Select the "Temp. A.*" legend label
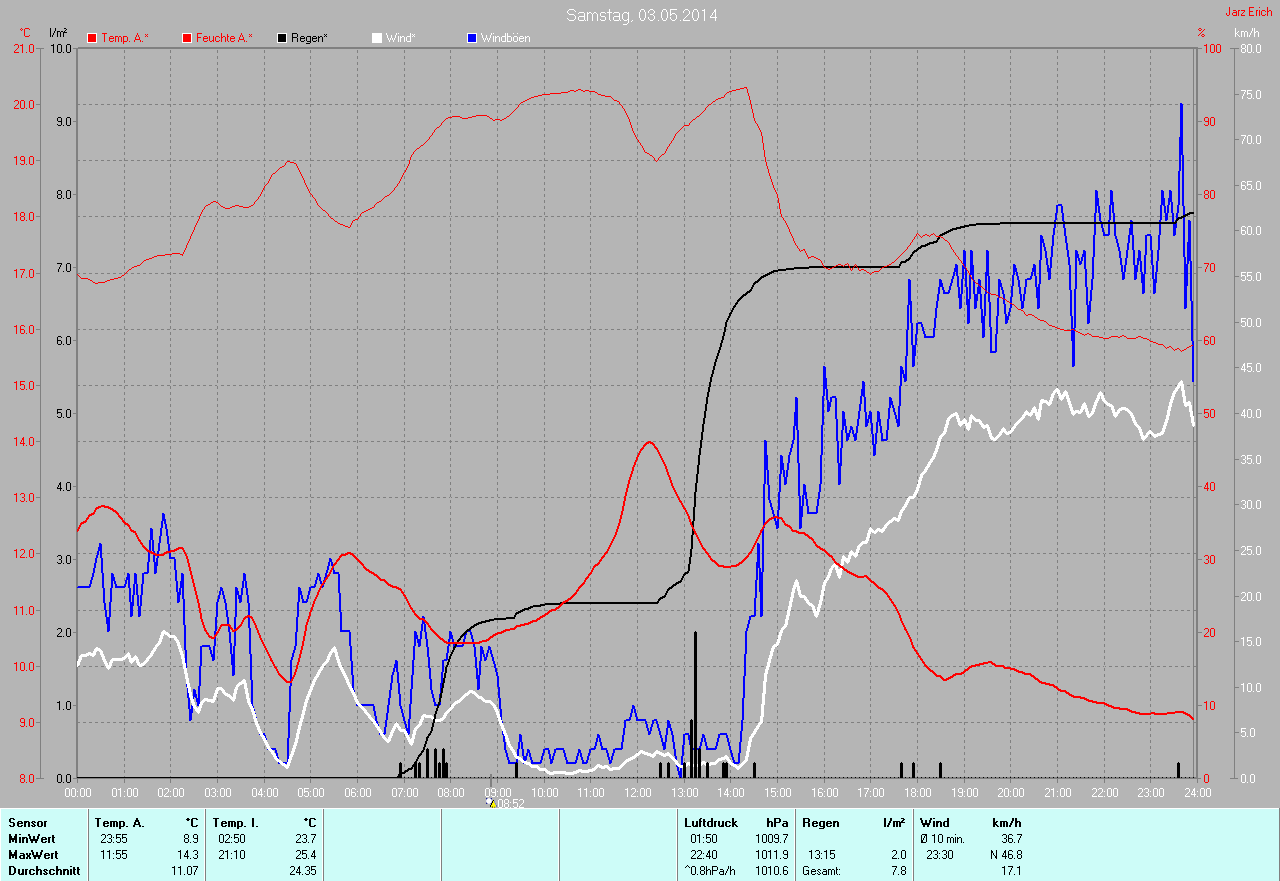Screen dimensions: 1280x881 (125, 38)
